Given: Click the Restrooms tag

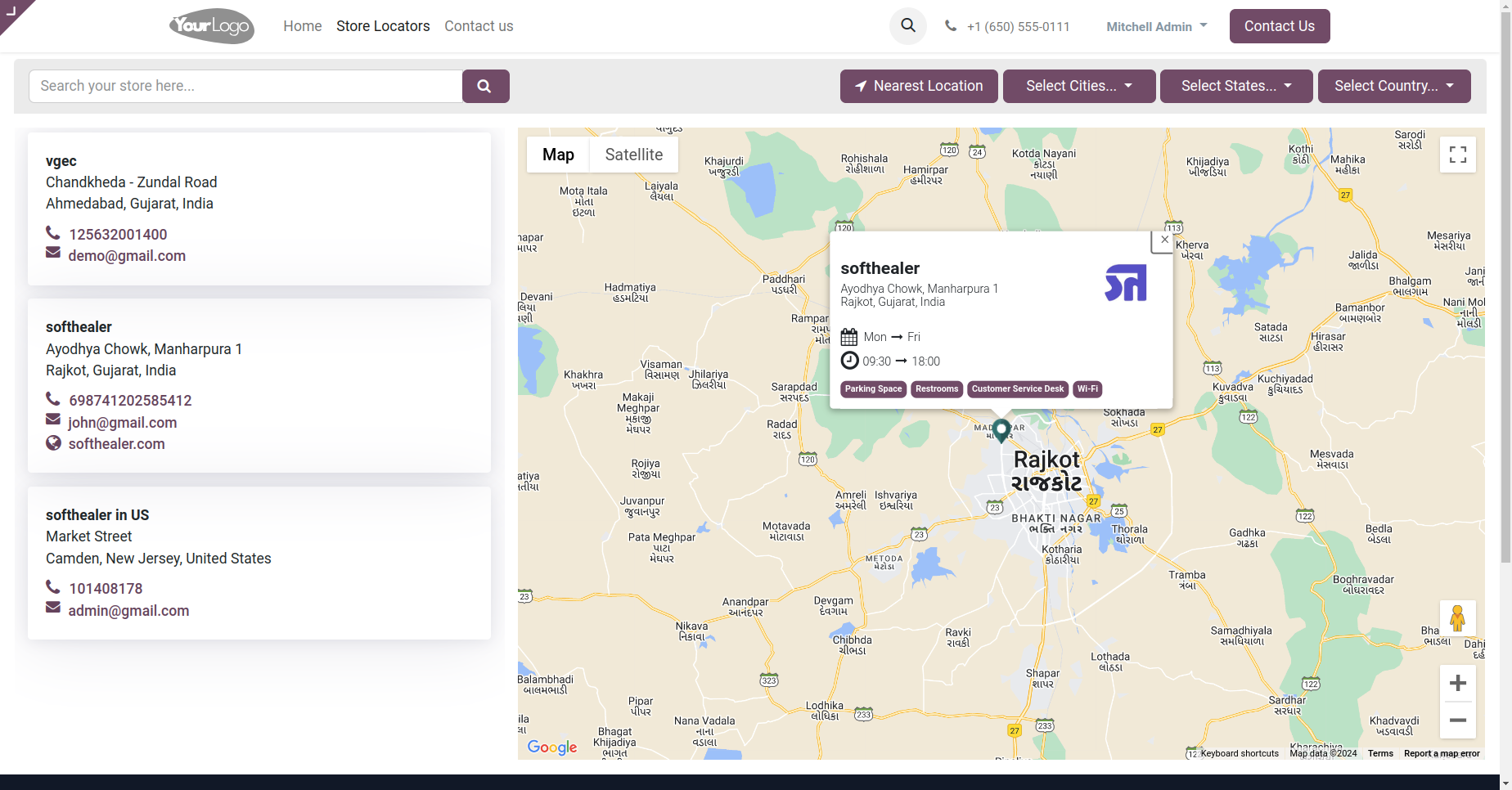Looking at the screenshot, I should tap(937, 389).
